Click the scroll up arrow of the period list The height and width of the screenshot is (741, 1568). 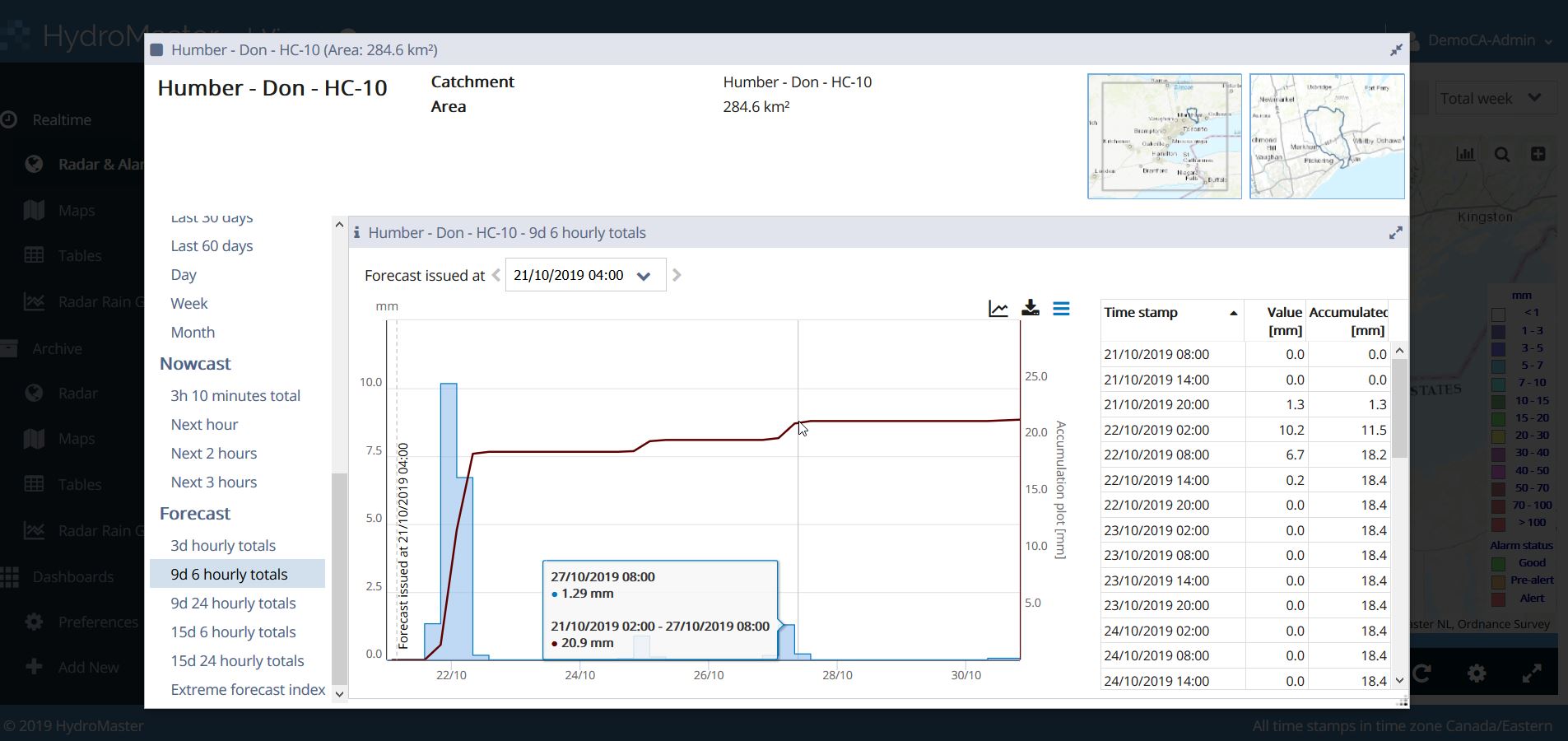(x=339, y=225)
